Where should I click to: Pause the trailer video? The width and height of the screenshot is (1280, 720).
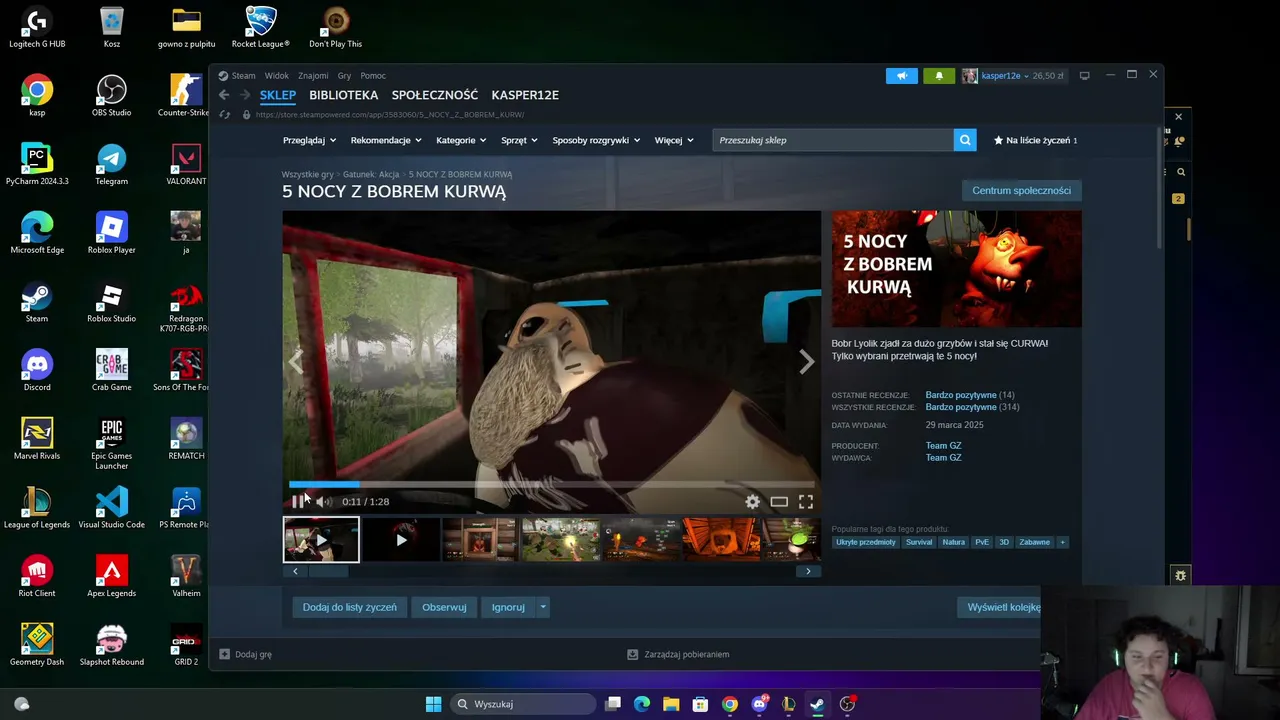(298, 502)
